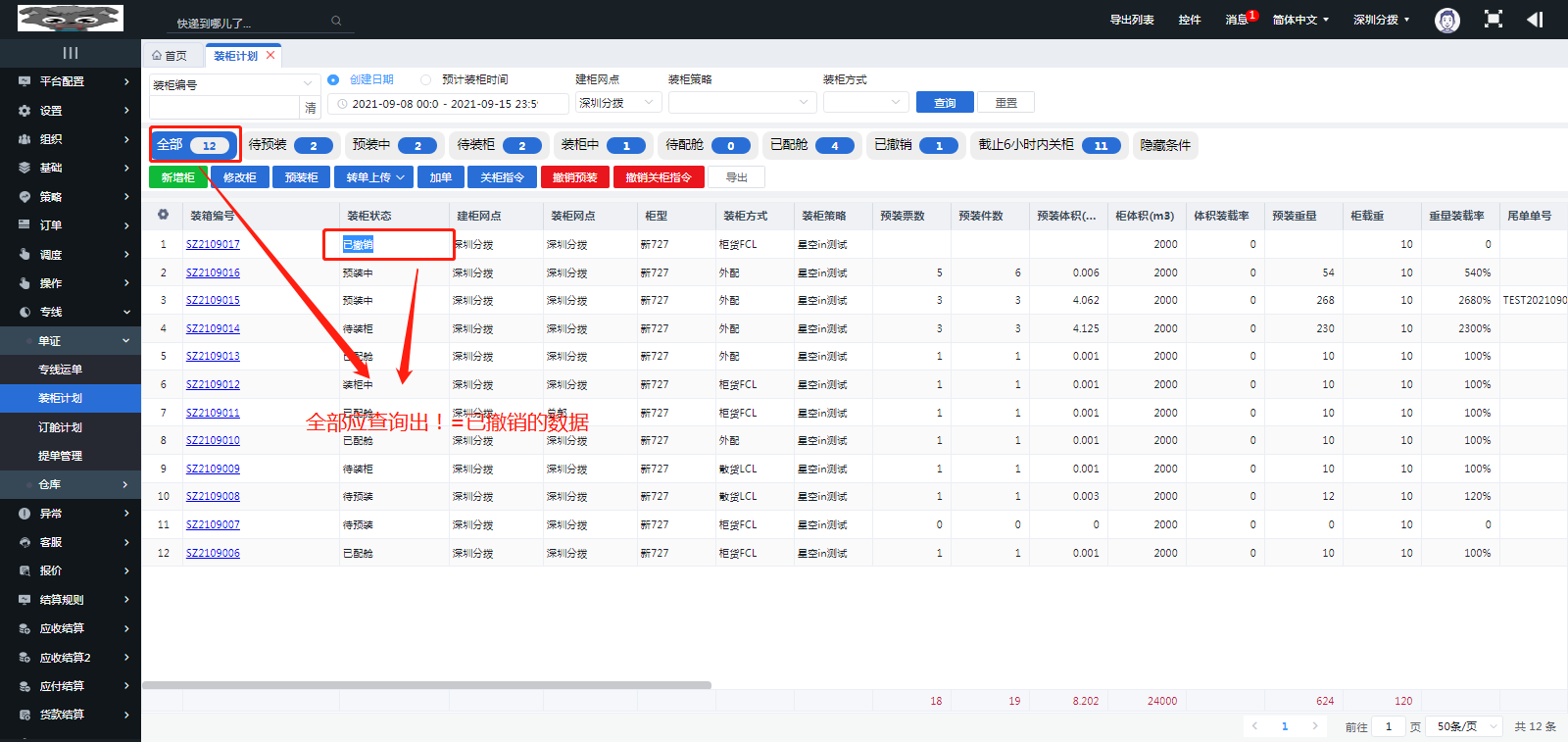Filter by 已撤销 status

[x=916, y=145]
